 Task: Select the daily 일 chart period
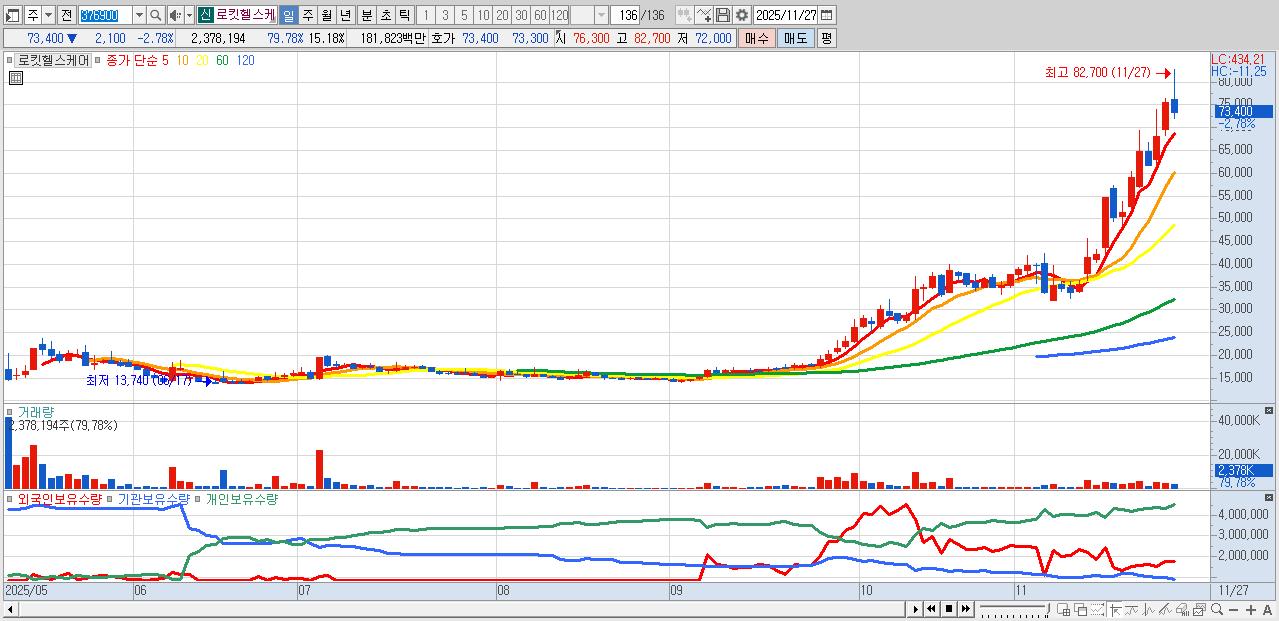tap(288, 15)
